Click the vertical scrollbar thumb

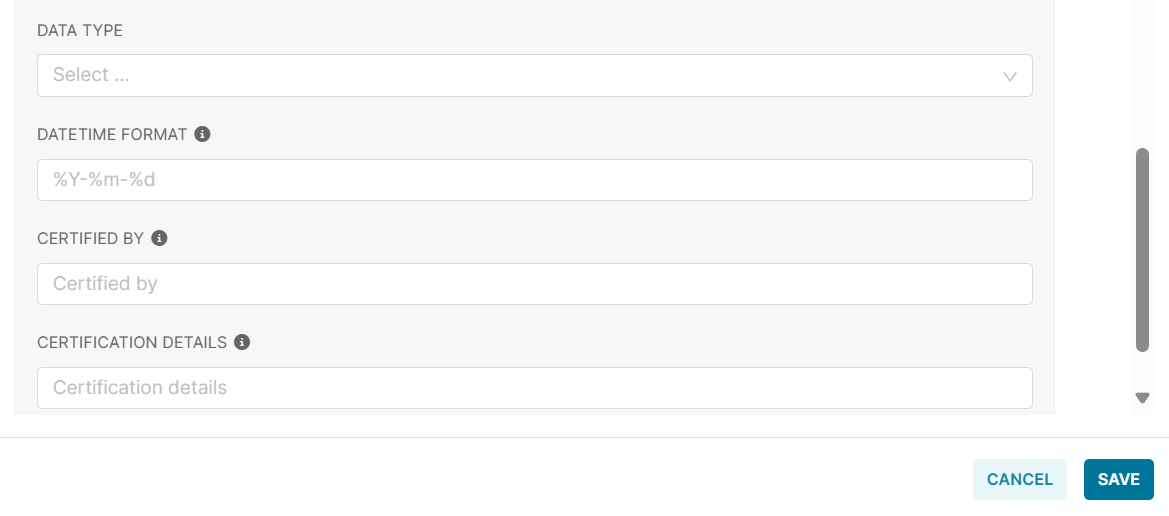click(x=1142, y=250)
